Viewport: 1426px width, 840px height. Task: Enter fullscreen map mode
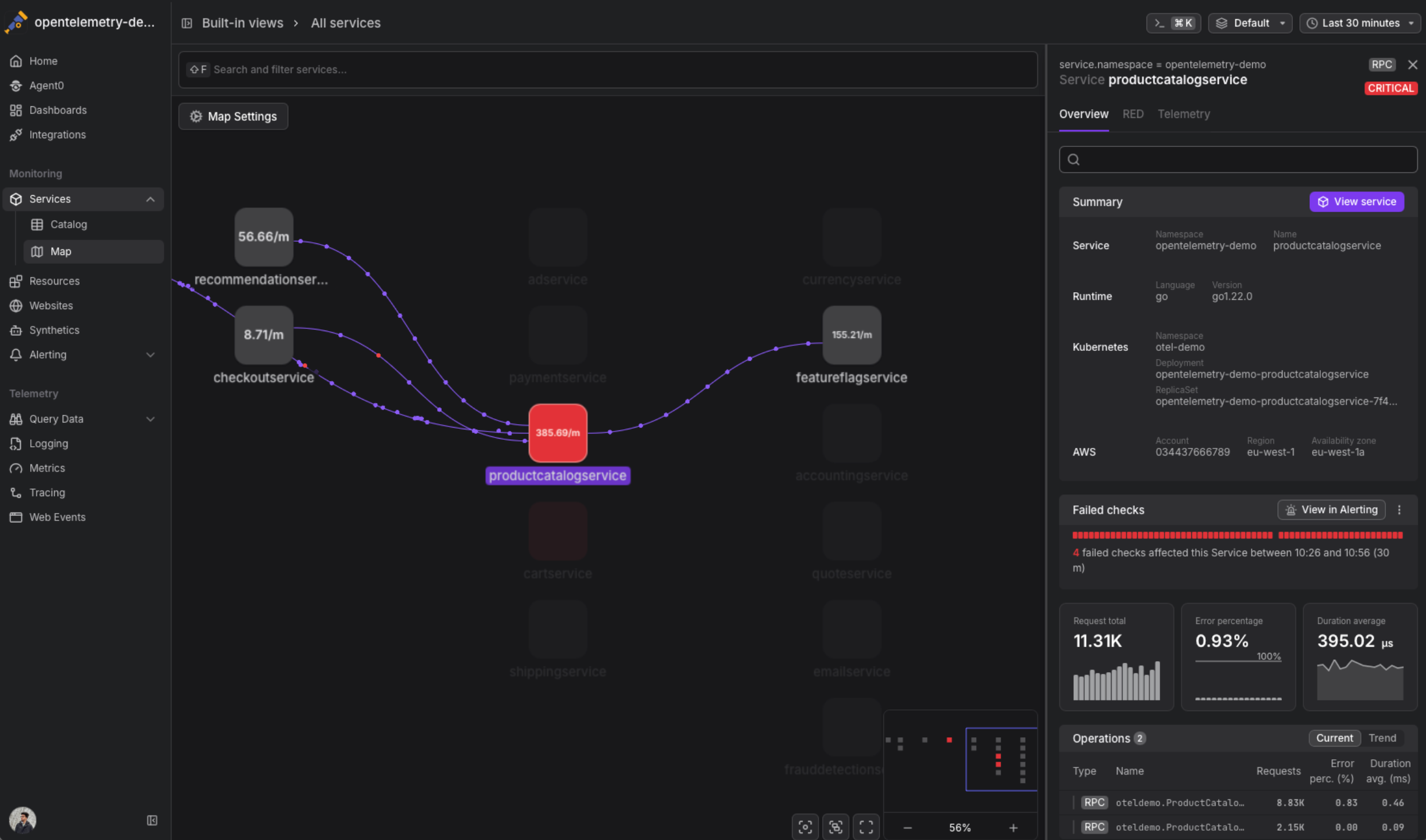pyautogui.click(x=866, y=827)
